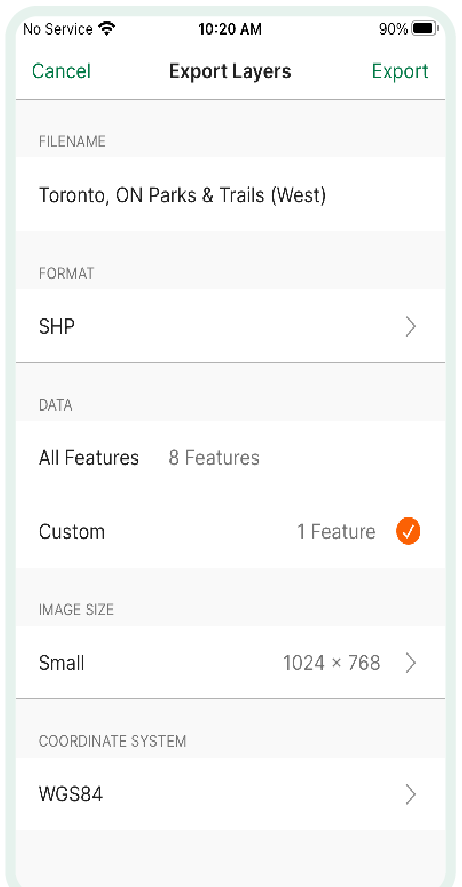This screenshot has height=887, width=462.
Task: Tap the chevron arrow beside 1024 × 768
Action: click(x=411, y=662)
